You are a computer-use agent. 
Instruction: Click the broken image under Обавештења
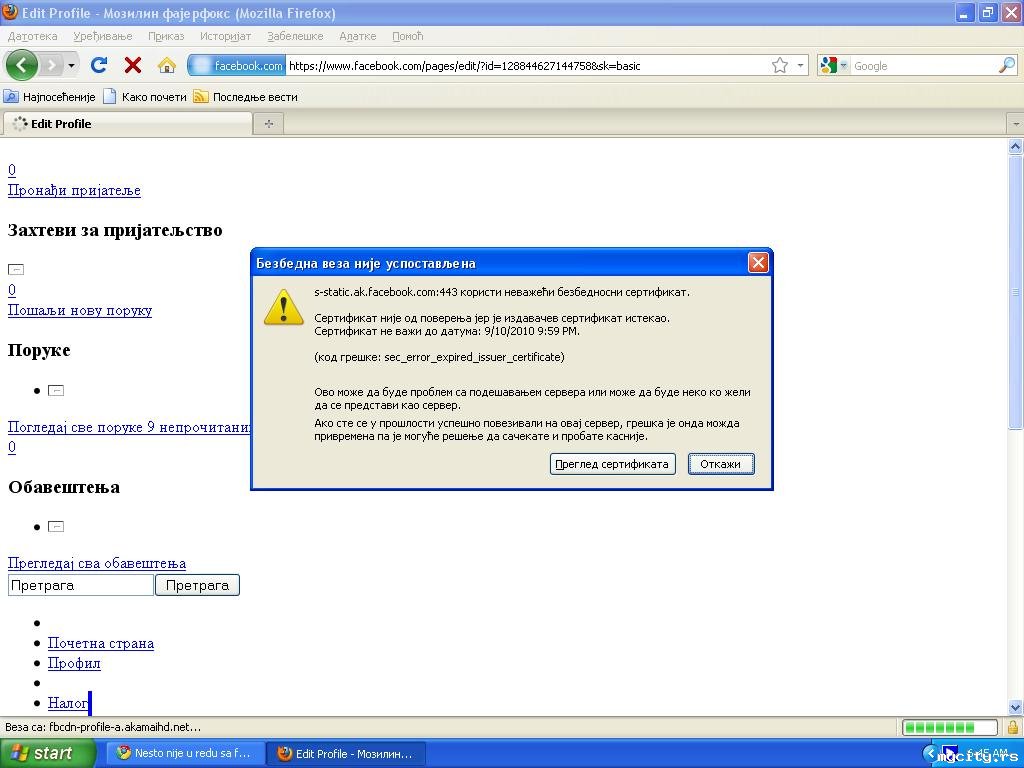(56, 526)
